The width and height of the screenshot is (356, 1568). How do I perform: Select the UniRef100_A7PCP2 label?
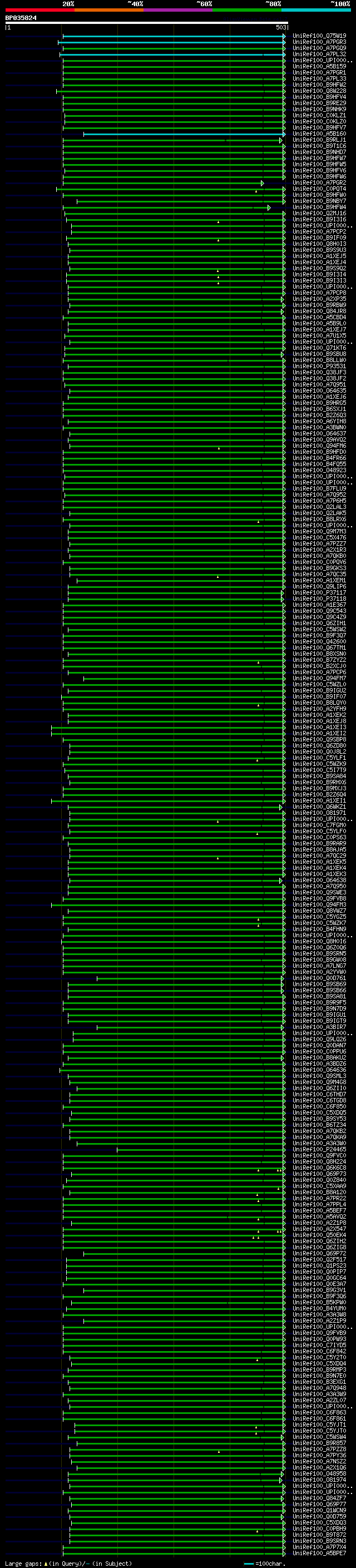tap(319, 231)
